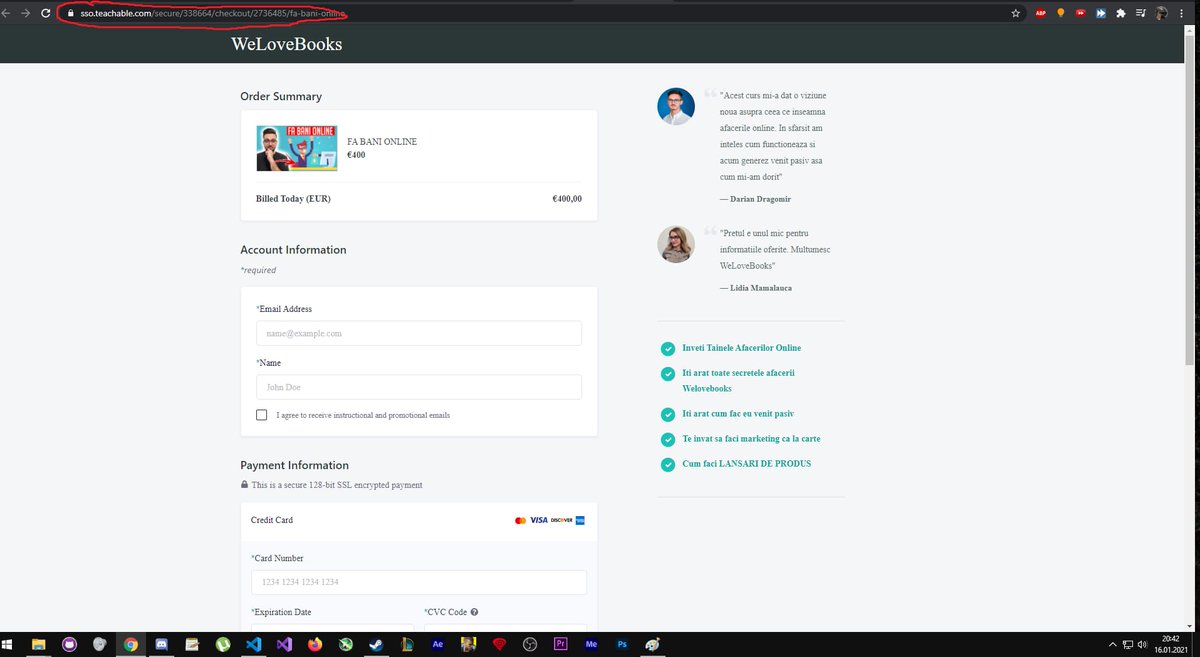Open Visual Studio (purple) from the taskbar
Viewport: 1200px width, 657px height.
pyautogui.click(x=284, y=645)
